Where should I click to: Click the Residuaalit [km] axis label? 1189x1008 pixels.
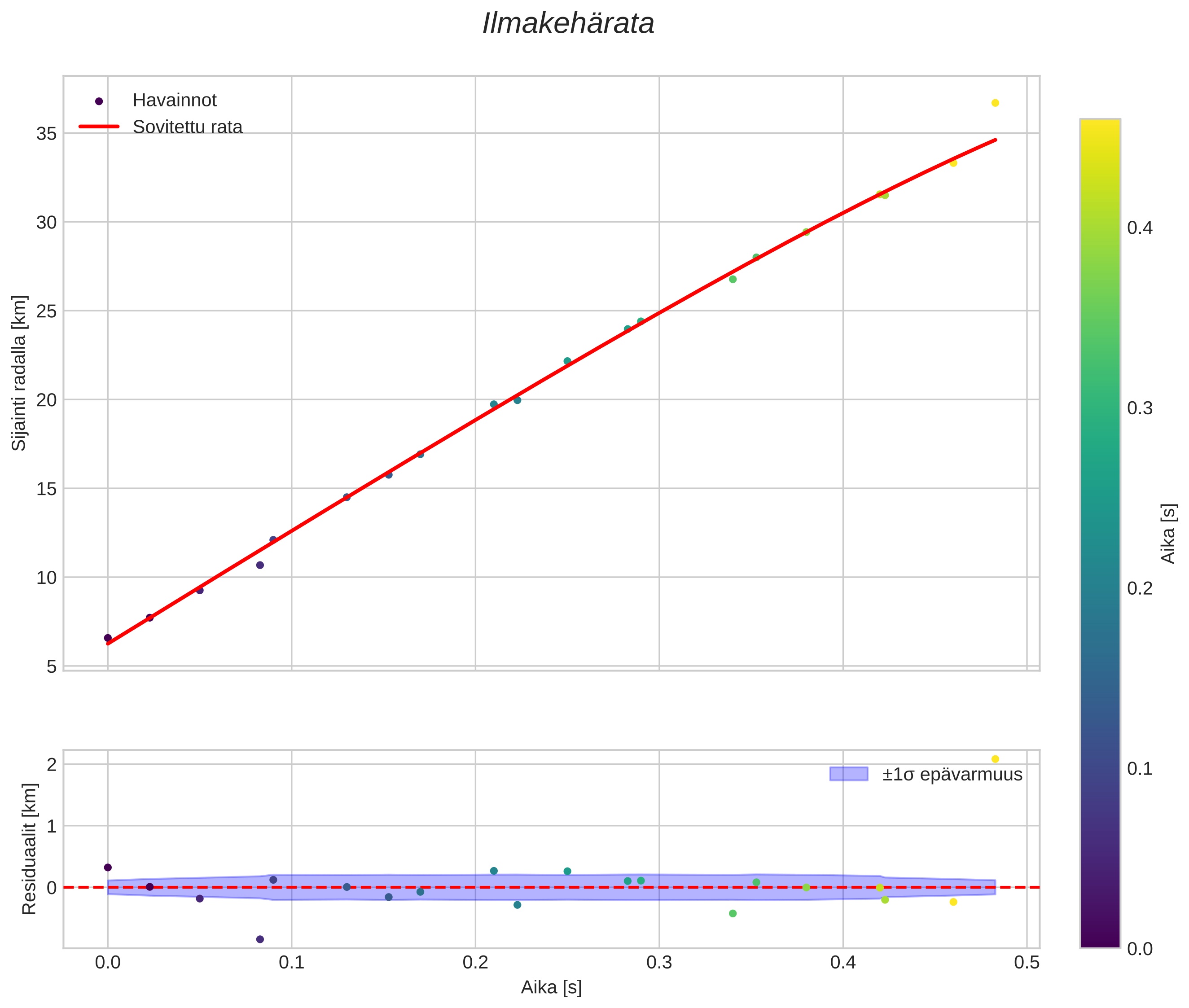(29, 849)
